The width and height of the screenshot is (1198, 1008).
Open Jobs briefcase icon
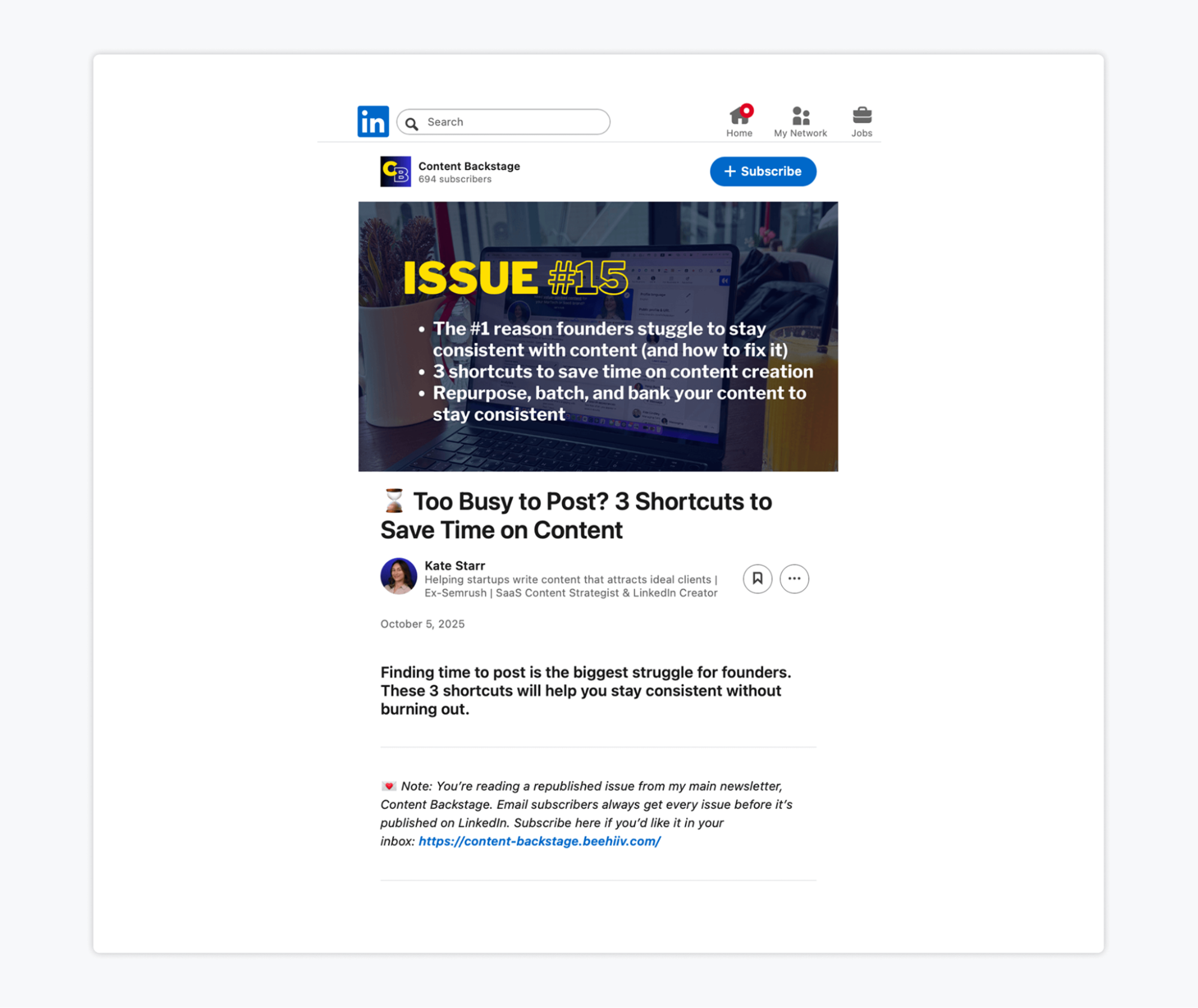point(861,114)
